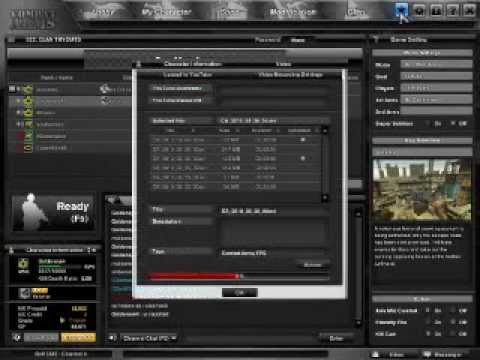Click the map preview thumbnail
Image resolution: width=480 pixels, height=360 pixels.
tap(422, 189)
